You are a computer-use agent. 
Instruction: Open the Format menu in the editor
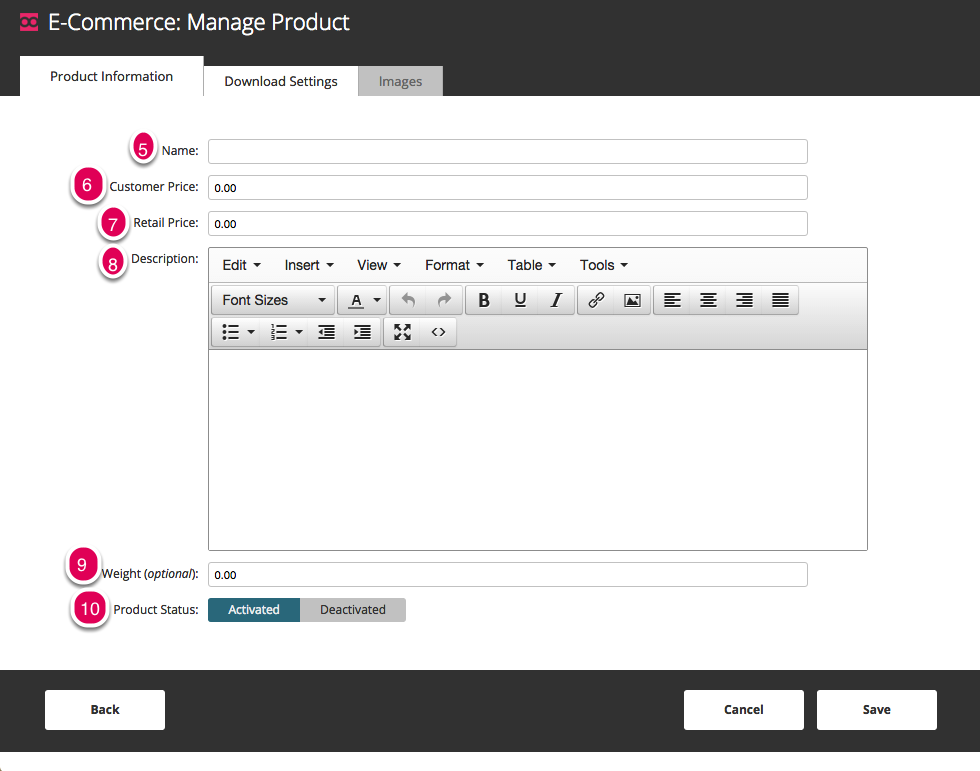[454, 265]
